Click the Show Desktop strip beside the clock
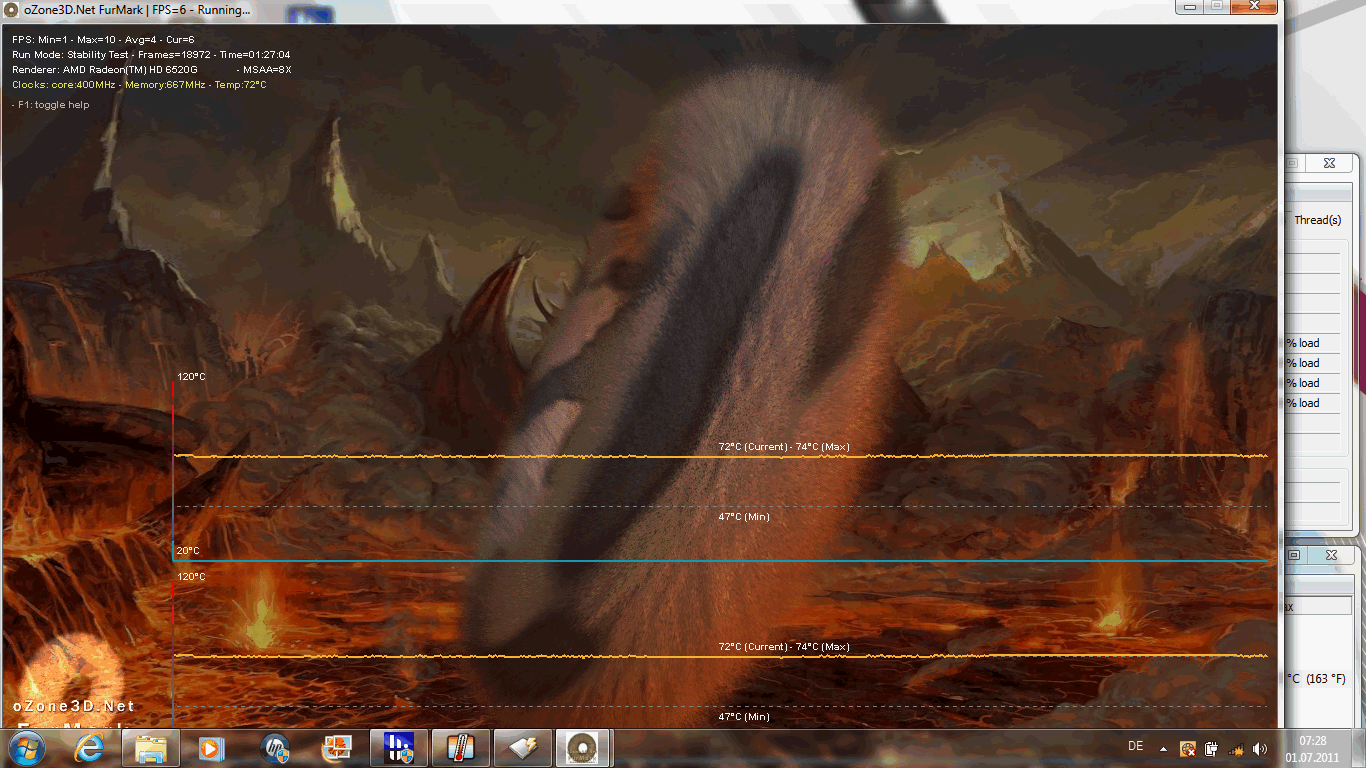The image size is (1366, 768). (x=1359, y=748)
